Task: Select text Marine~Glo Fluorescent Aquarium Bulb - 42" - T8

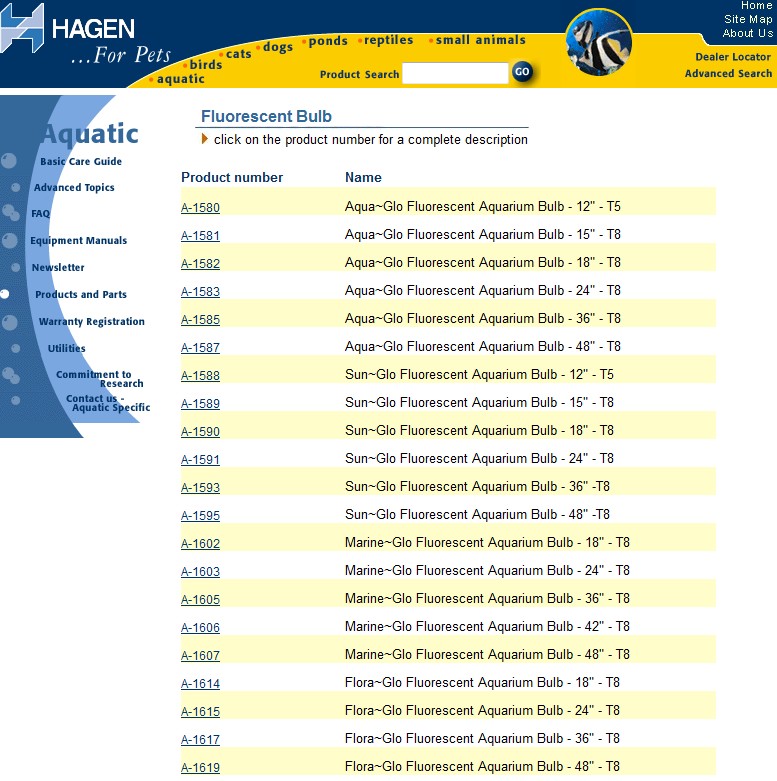Action: pos(487,626)
